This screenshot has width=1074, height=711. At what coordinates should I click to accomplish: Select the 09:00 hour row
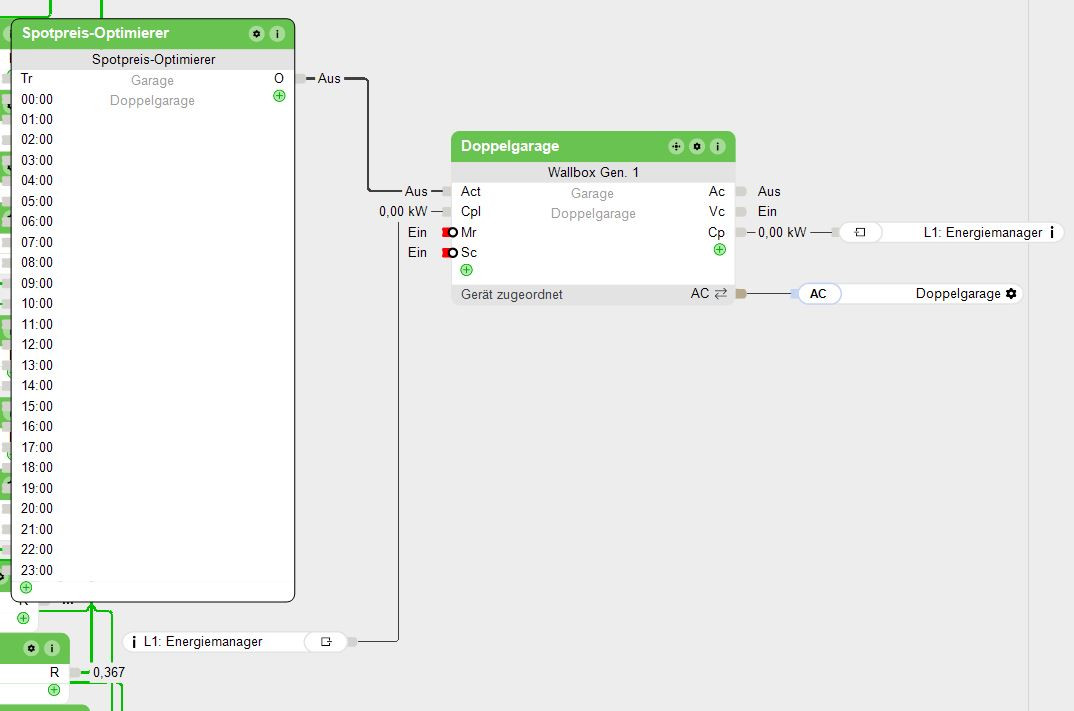click(x=37, y=283)
